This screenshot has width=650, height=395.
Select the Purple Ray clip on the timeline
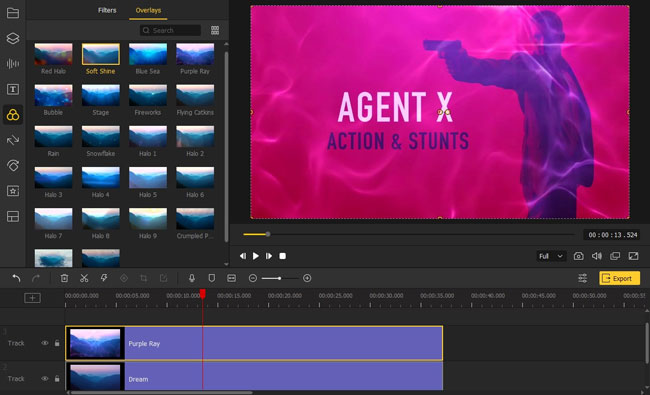point(254,343)
